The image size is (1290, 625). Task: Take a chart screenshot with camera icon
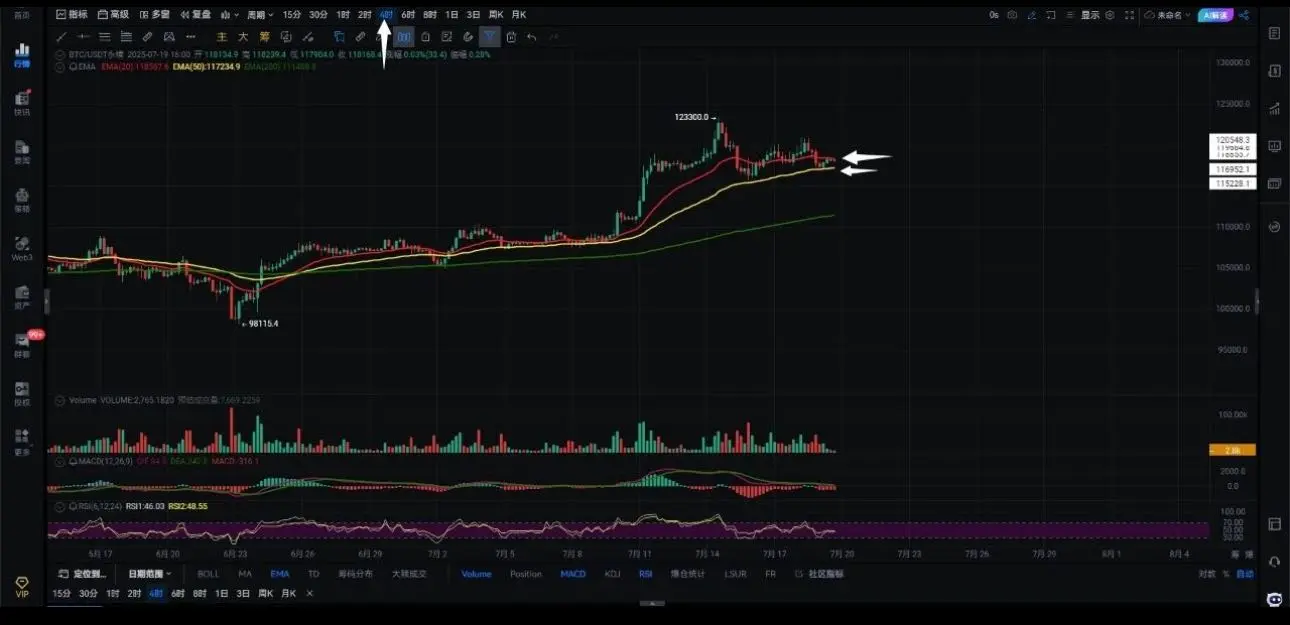point(1012,15)
